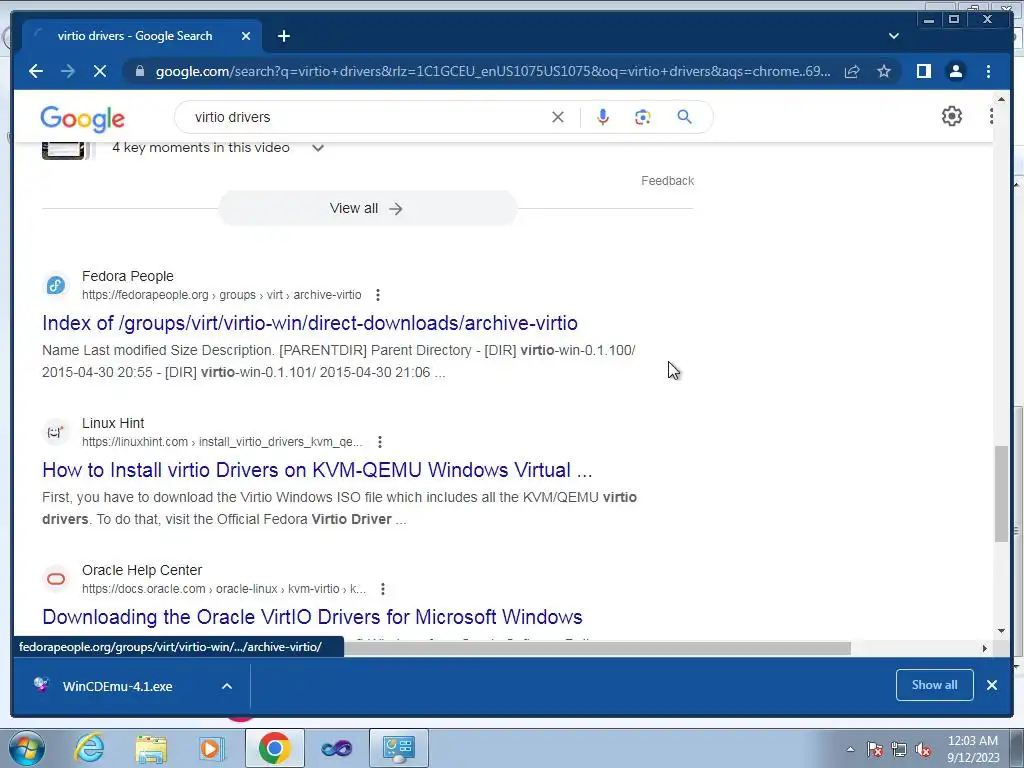Viewport: 1024px width, 768px height.
Task: View site information via the lock icon
Action: (139, 71)
